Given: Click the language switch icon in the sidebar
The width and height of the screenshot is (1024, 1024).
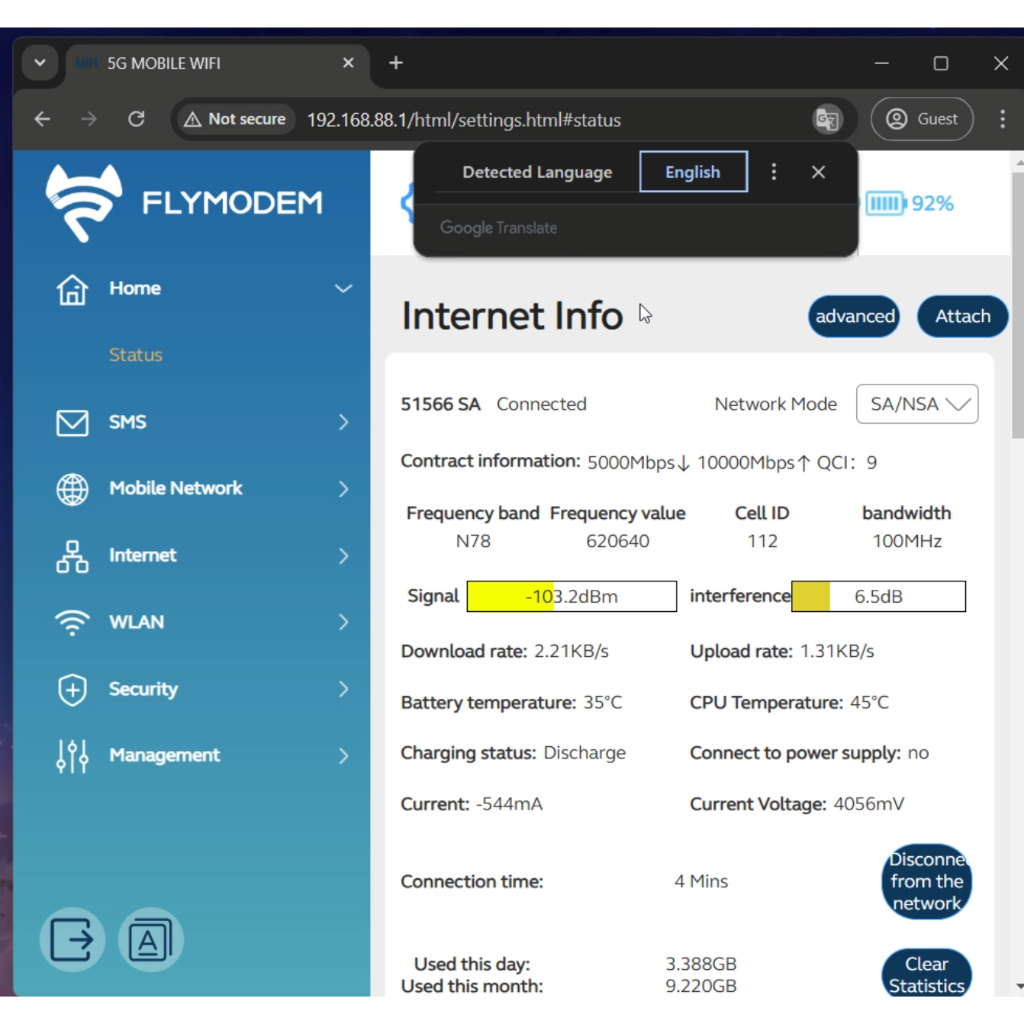Looking at the screenshot, I should [x=150, y=940].
